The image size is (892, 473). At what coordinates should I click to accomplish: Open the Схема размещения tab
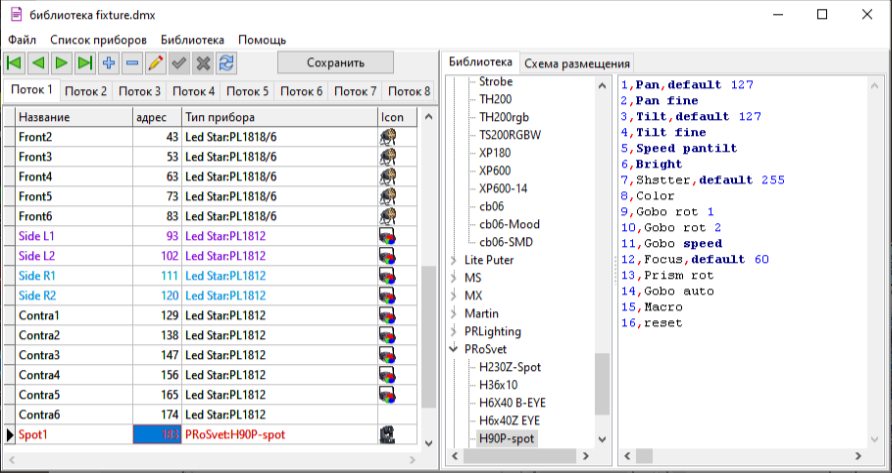(577, 64)
